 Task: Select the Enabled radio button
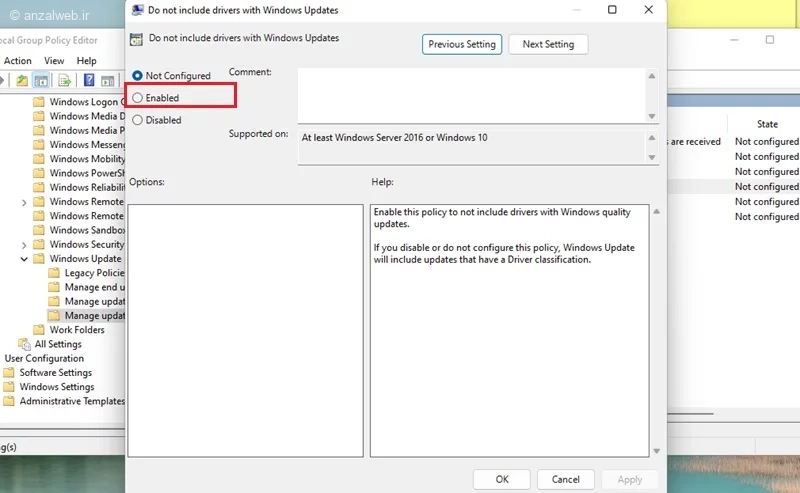138,98
